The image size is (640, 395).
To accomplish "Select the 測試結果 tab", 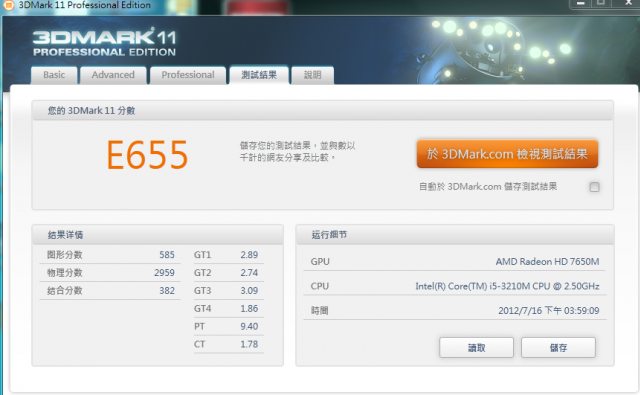I will [x=259, y=75].
